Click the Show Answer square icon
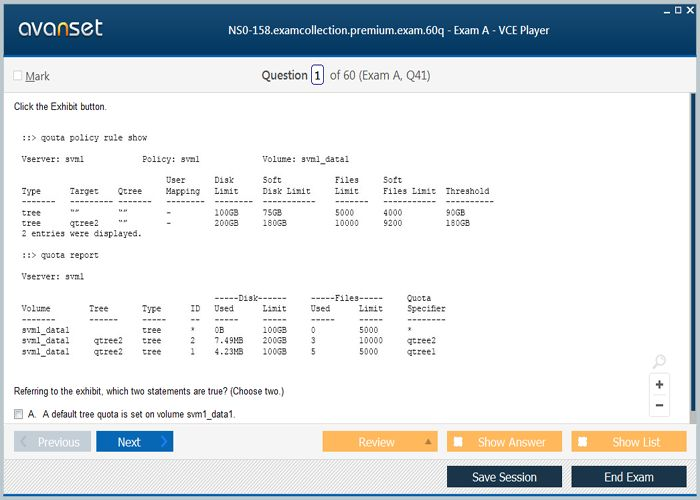Screen dimensions: 700x500 pos(458,442)
